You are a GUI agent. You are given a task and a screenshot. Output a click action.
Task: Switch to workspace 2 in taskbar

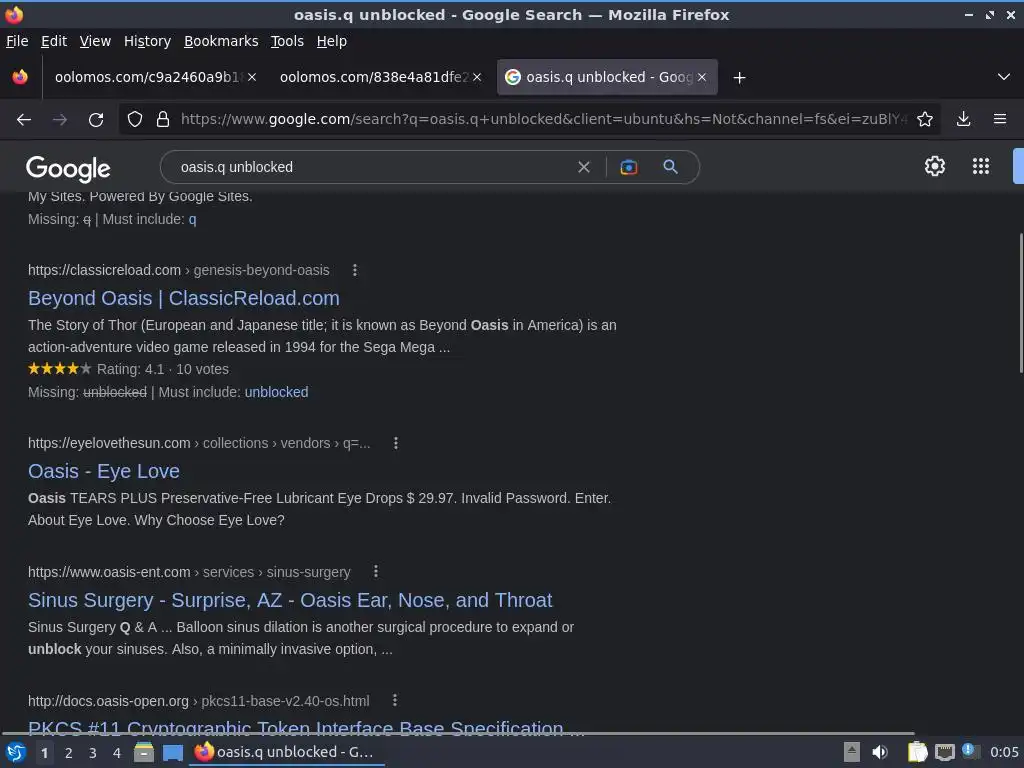pyautogui.click(x=69, y=753)
